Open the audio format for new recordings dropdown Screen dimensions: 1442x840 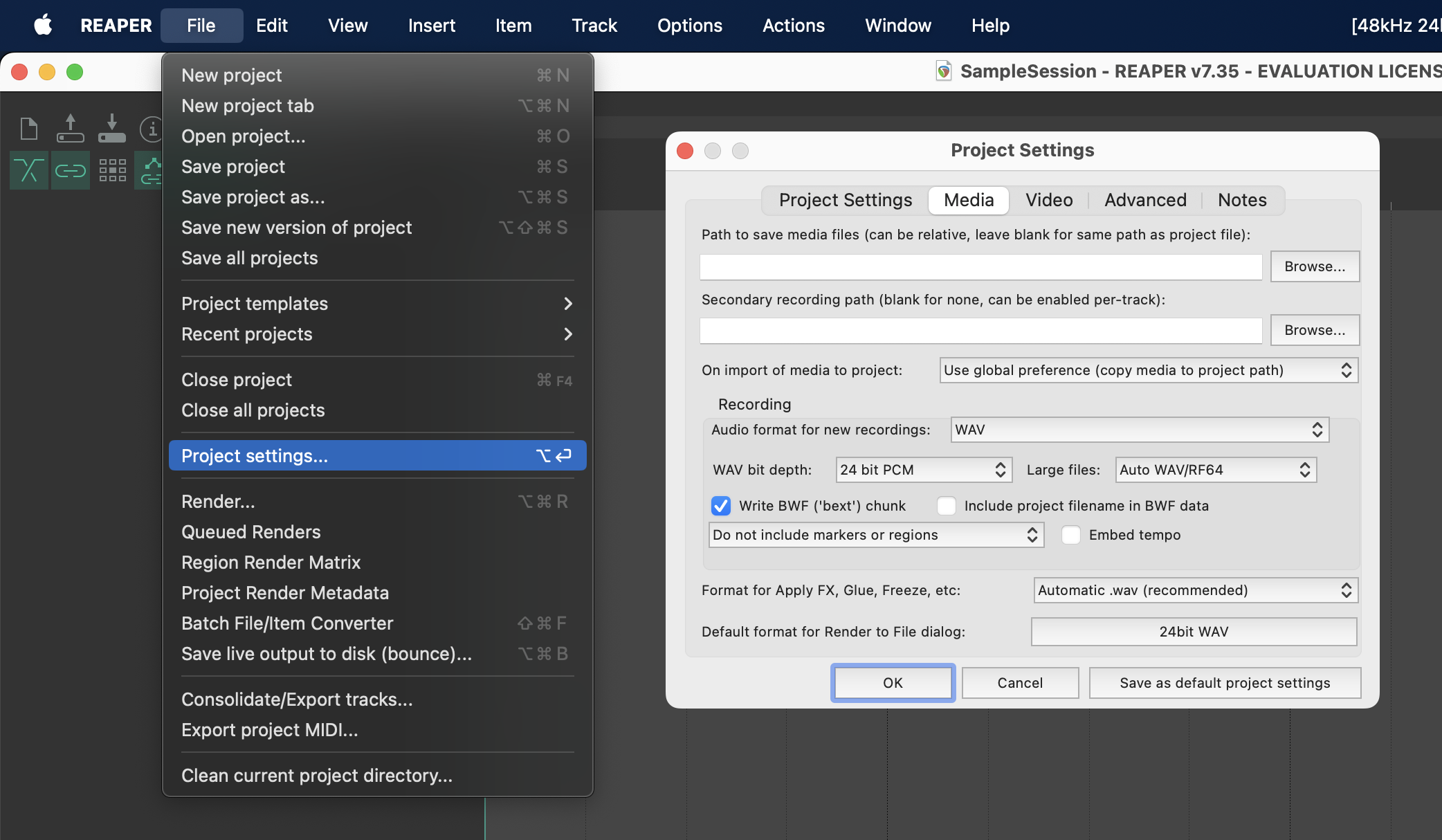1139,430
